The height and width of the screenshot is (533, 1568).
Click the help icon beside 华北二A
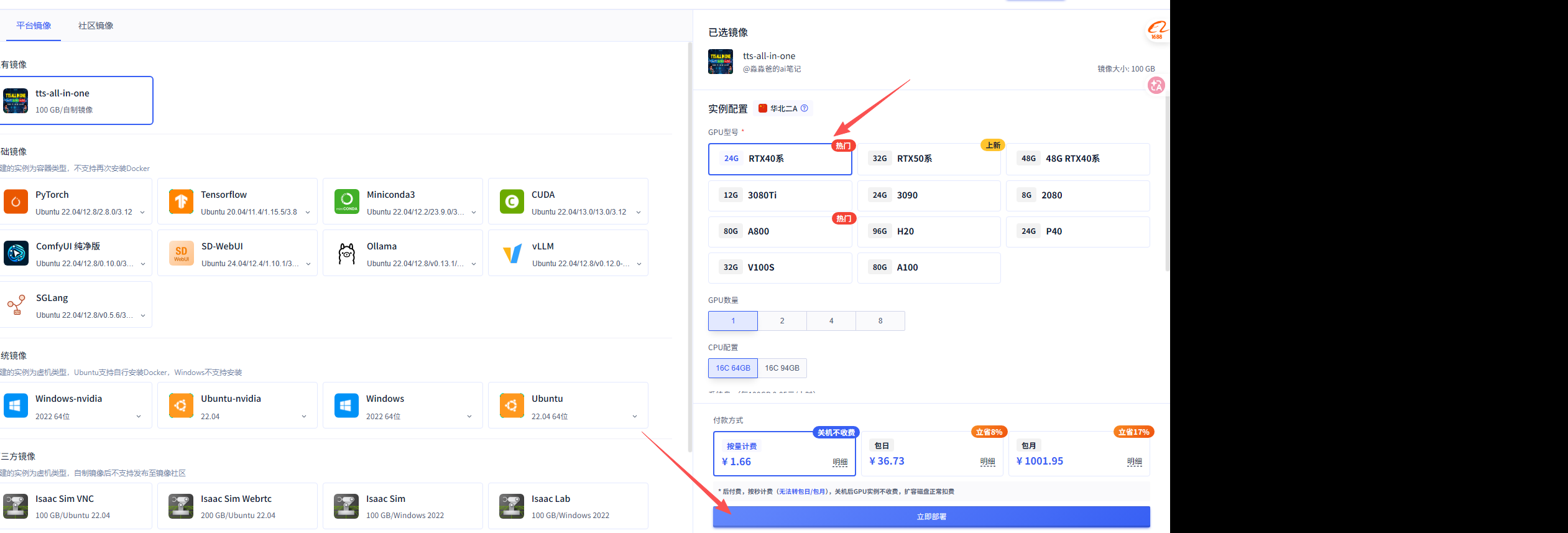click(805, 108)
